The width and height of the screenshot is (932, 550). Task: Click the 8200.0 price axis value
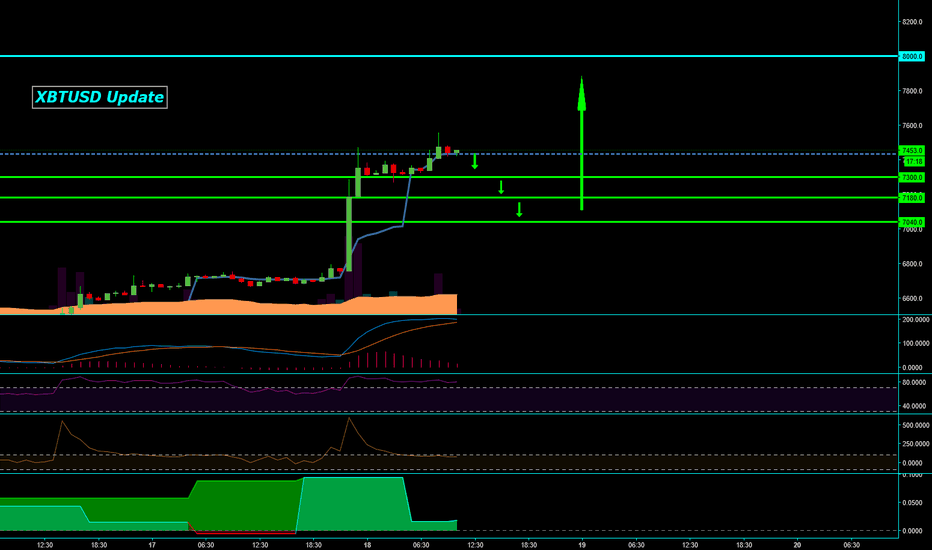912,22
